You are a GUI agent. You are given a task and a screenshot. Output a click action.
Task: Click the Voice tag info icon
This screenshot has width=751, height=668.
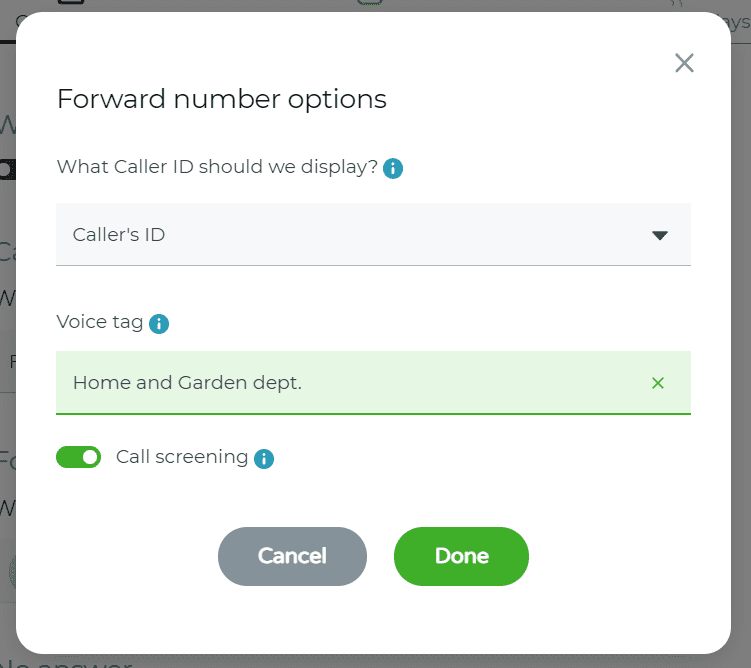(159, 324)
